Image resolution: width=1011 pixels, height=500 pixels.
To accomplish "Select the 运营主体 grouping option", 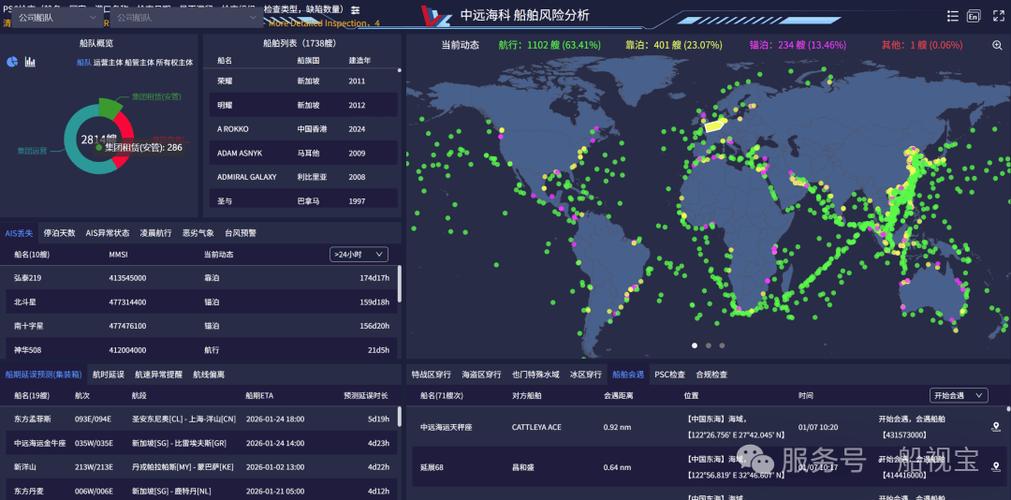I will (108, 63).
